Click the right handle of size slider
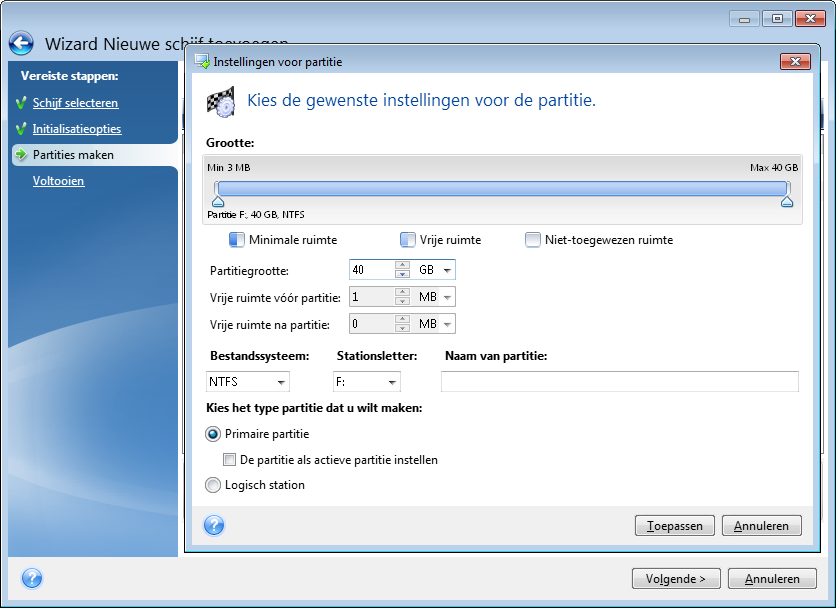 point(787,201)
